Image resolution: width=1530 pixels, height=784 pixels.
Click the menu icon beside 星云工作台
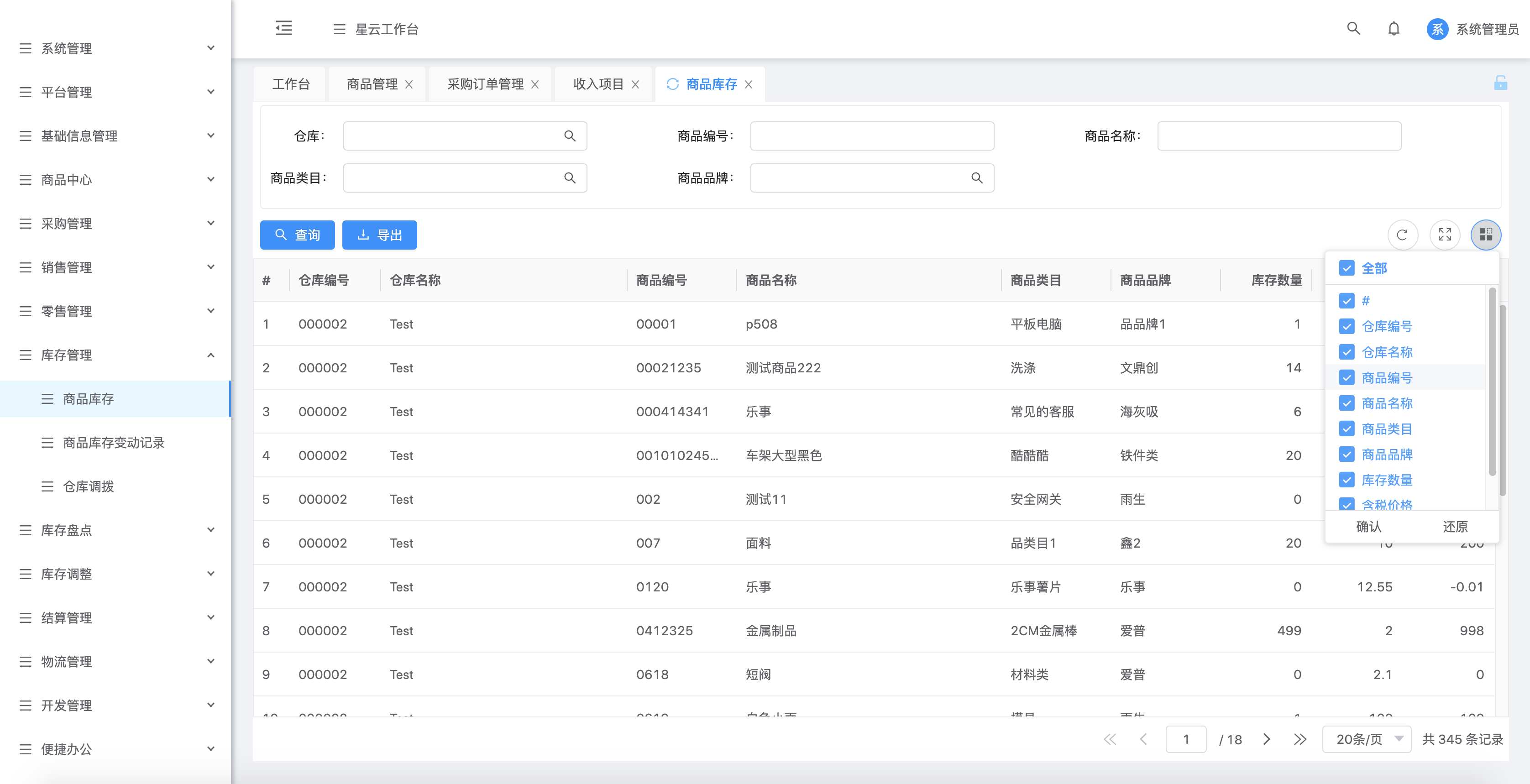(x=339, y=29)
